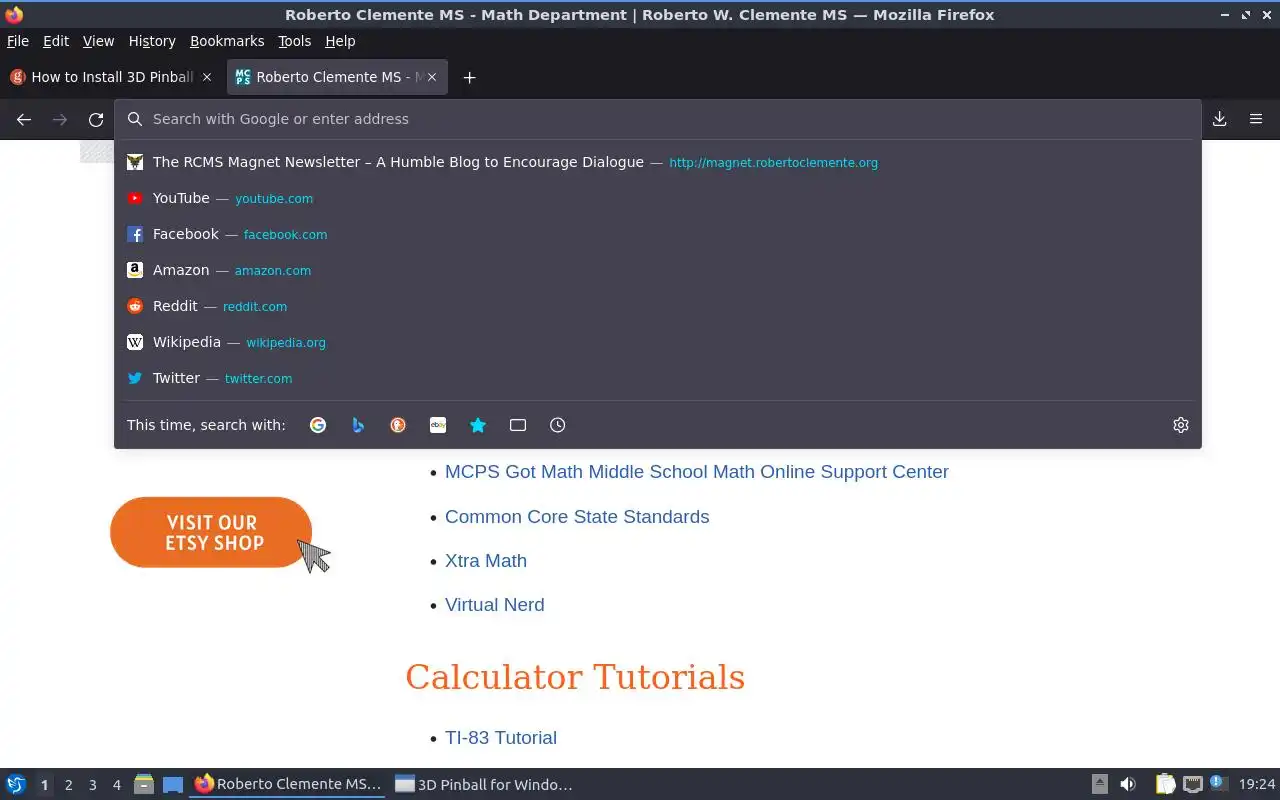Click the address bar search field
The image size is (1280, 800).
point(658,119)
